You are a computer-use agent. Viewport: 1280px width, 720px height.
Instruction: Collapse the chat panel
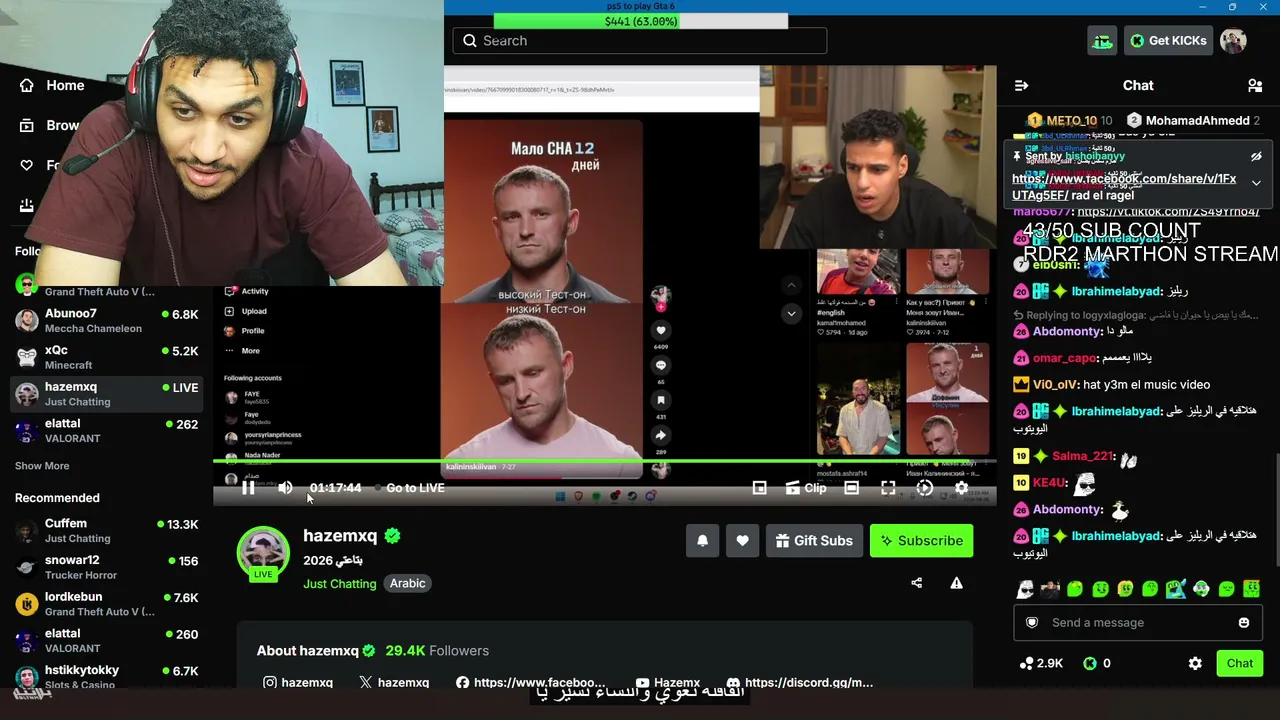(x=1021, y=86)
